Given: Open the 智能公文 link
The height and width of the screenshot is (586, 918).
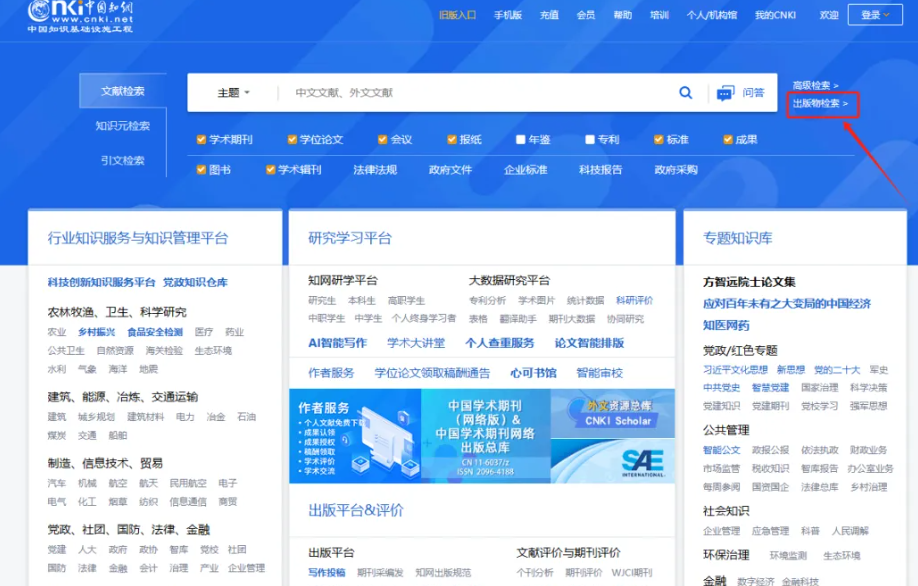Looking at the screenshot, I should click(722, 450).
